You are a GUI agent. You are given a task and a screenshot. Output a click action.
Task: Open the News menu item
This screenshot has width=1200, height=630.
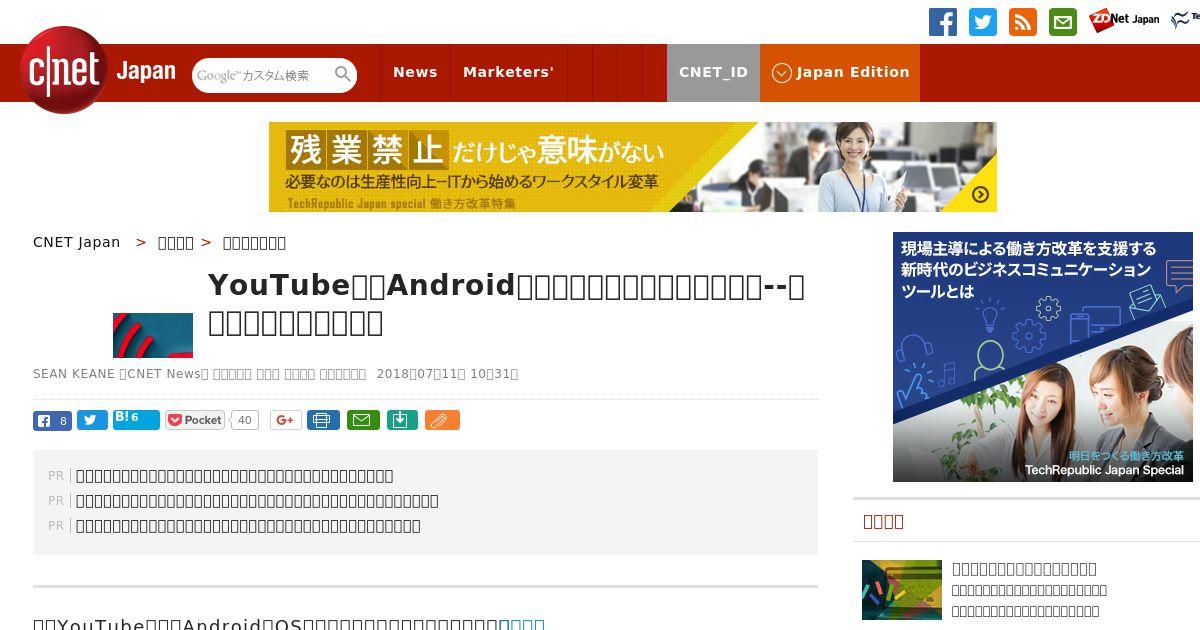[x=415, y=72]
